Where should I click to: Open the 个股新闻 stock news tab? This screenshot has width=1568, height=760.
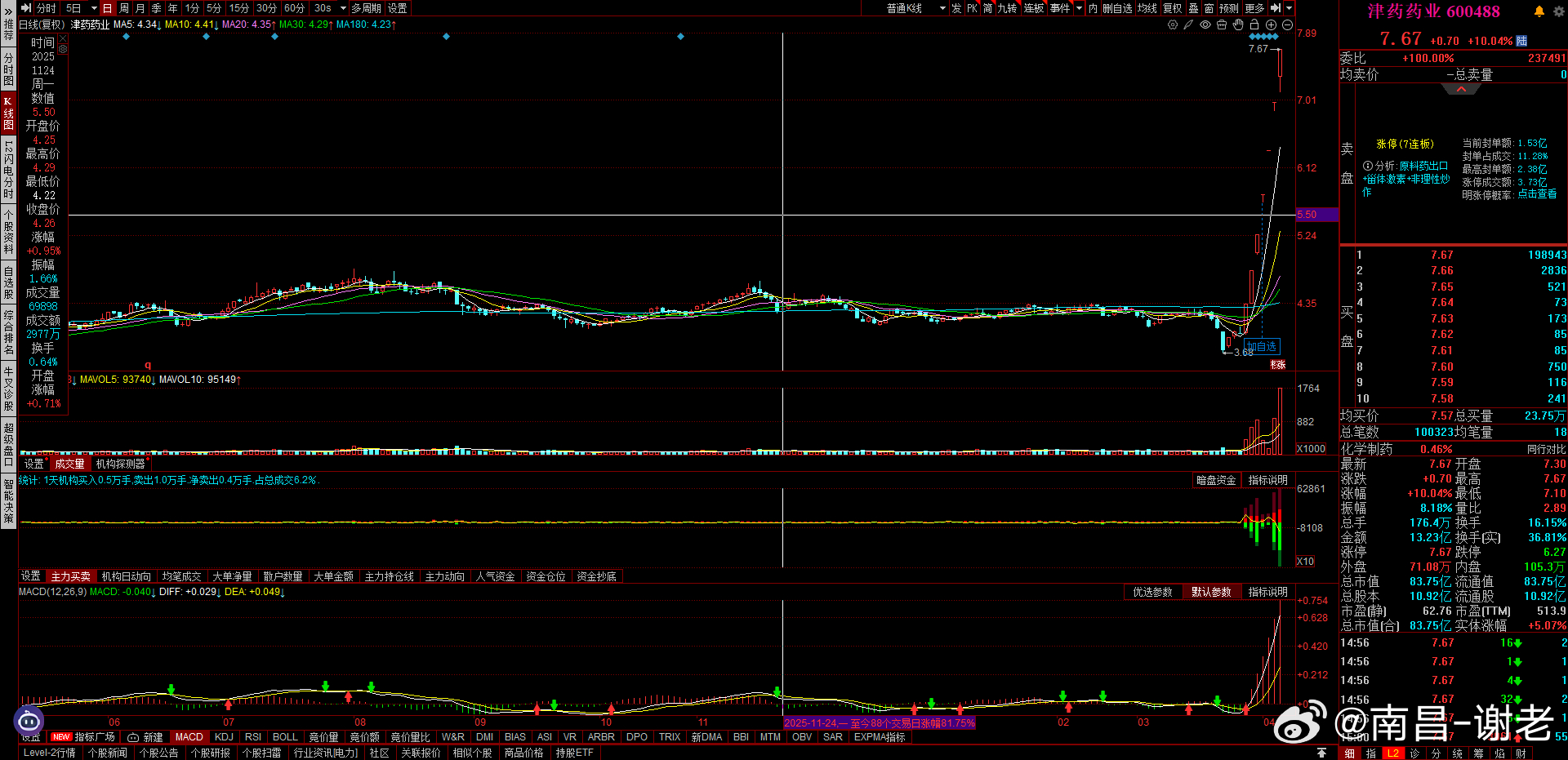108,753
